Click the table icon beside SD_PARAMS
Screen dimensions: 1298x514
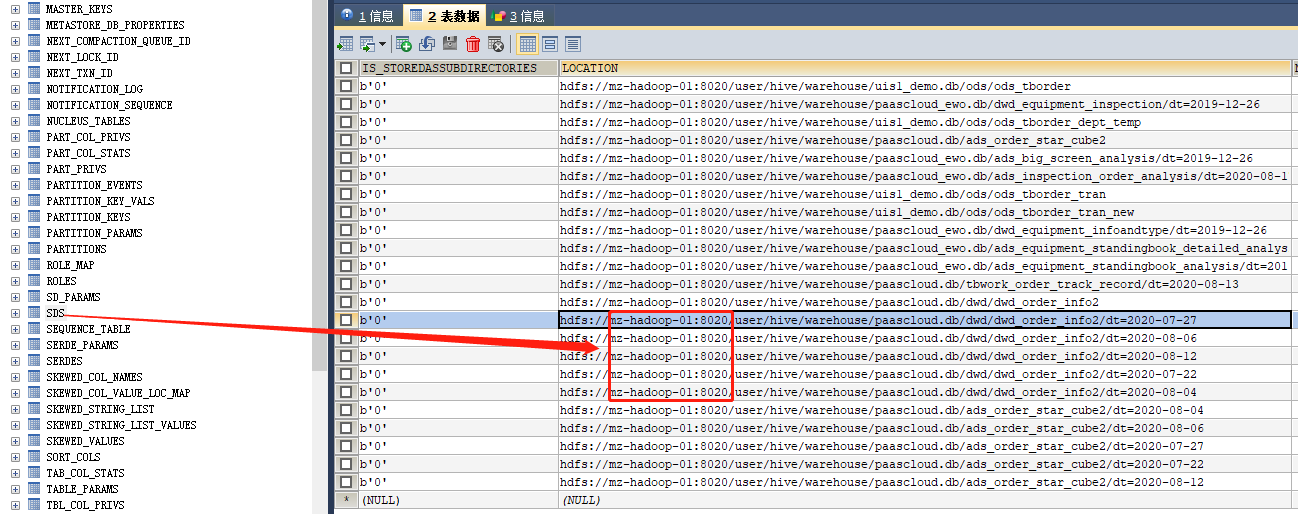pyautogui.click(x=33, y=297)
